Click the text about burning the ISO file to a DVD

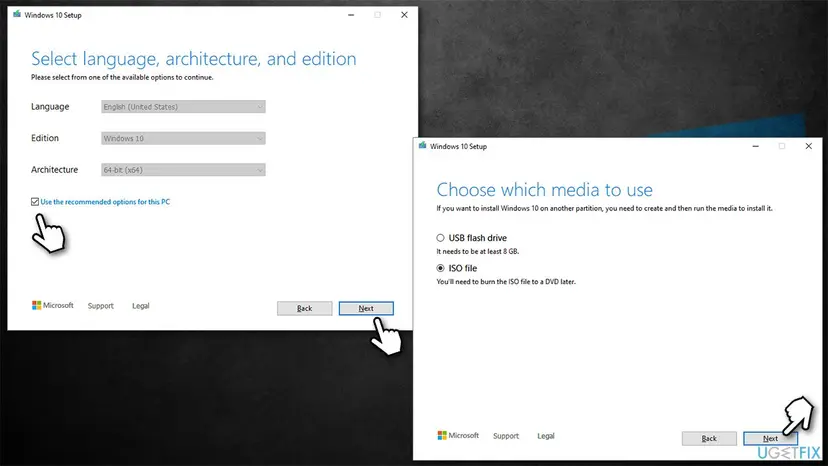click(x=506, y=282)
